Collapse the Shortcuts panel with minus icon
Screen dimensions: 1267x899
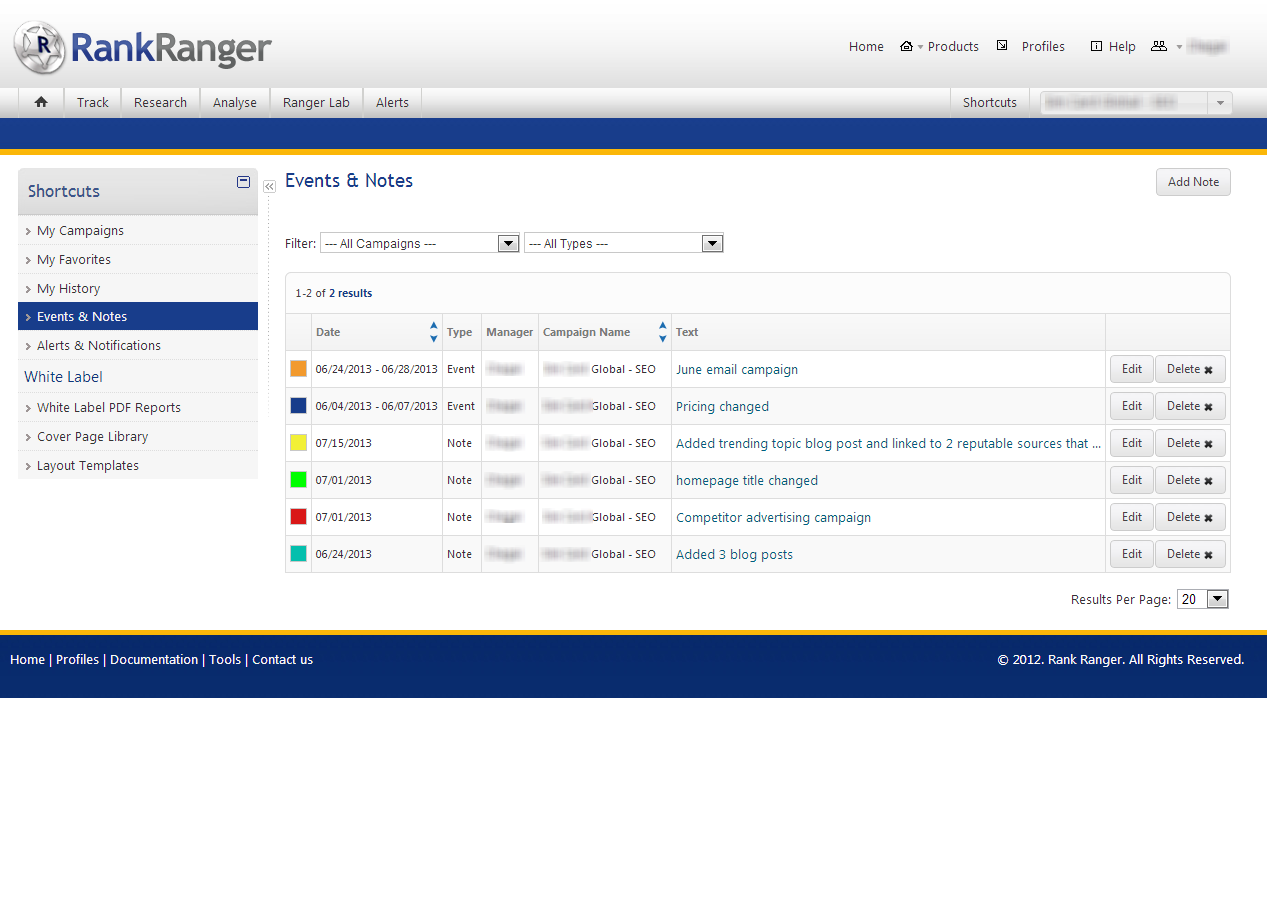click(243, 182)
